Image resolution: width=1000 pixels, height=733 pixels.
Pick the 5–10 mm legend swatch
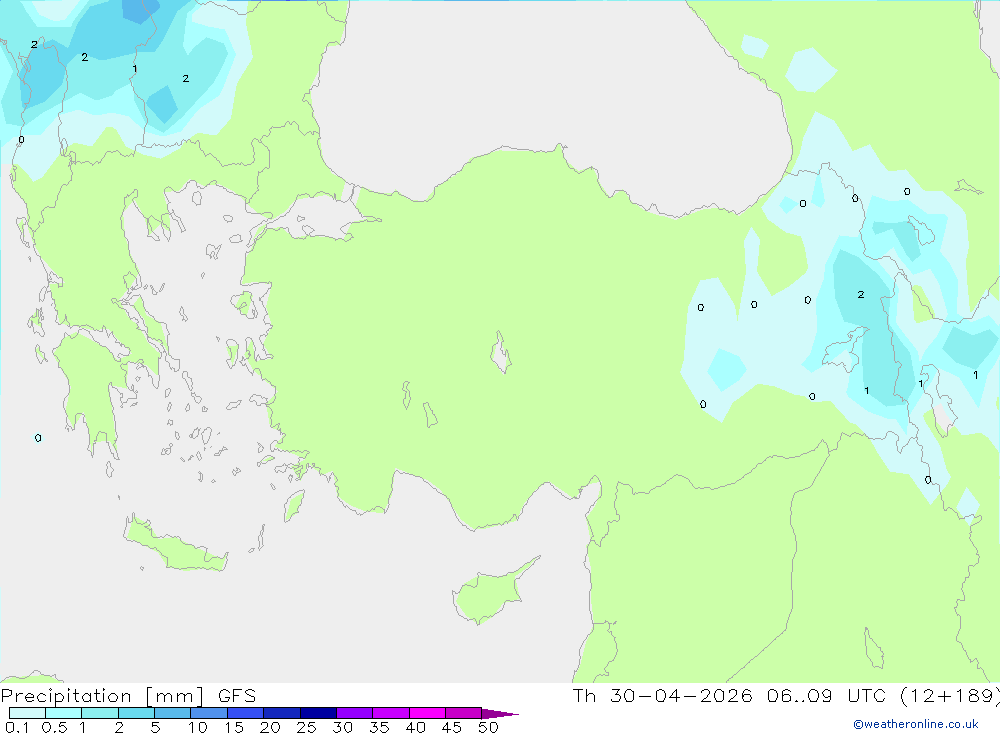point(173,713)
